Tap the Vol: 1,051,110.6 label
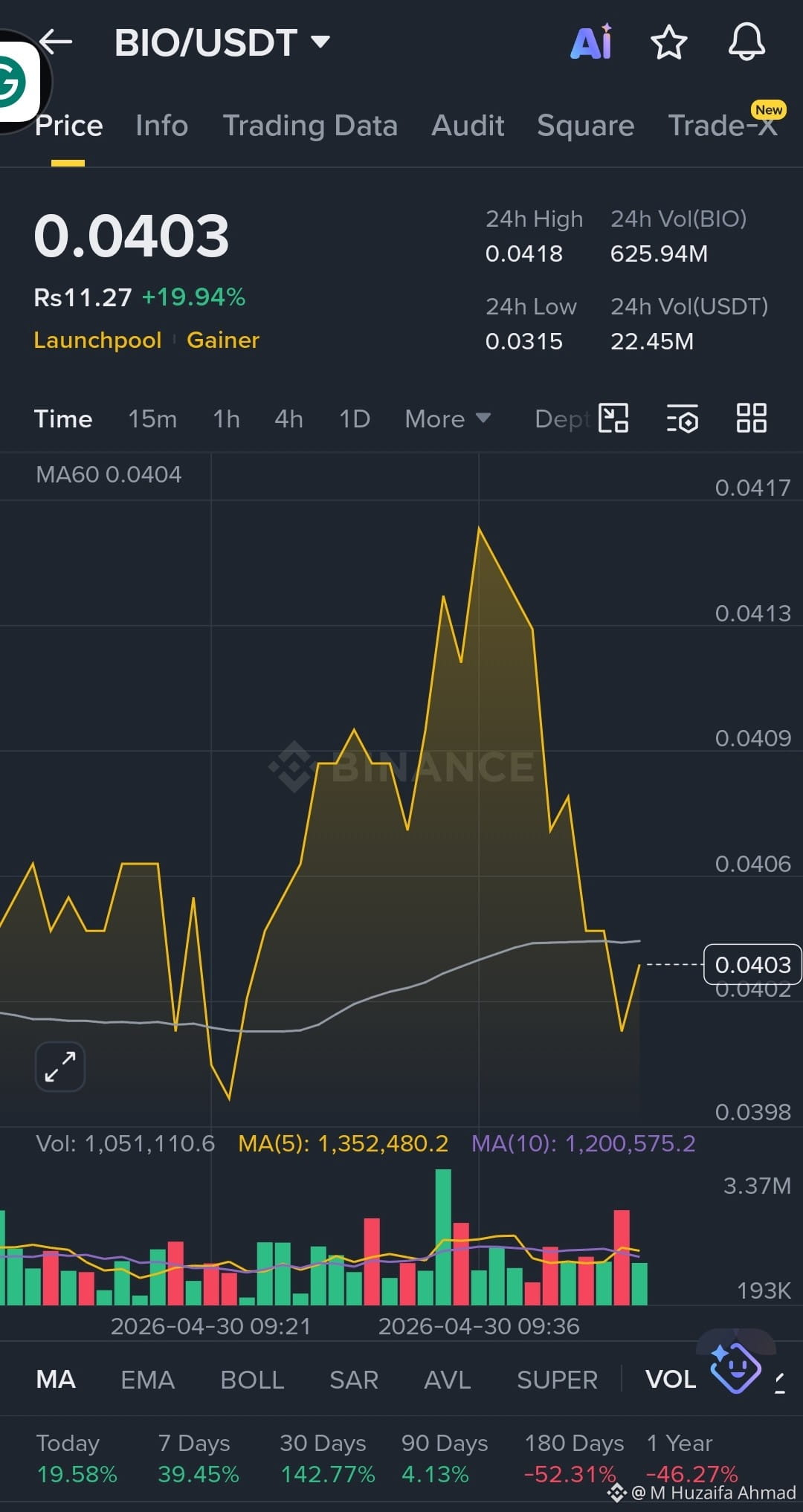The image size is (803, 1512). coord(126,1143)
